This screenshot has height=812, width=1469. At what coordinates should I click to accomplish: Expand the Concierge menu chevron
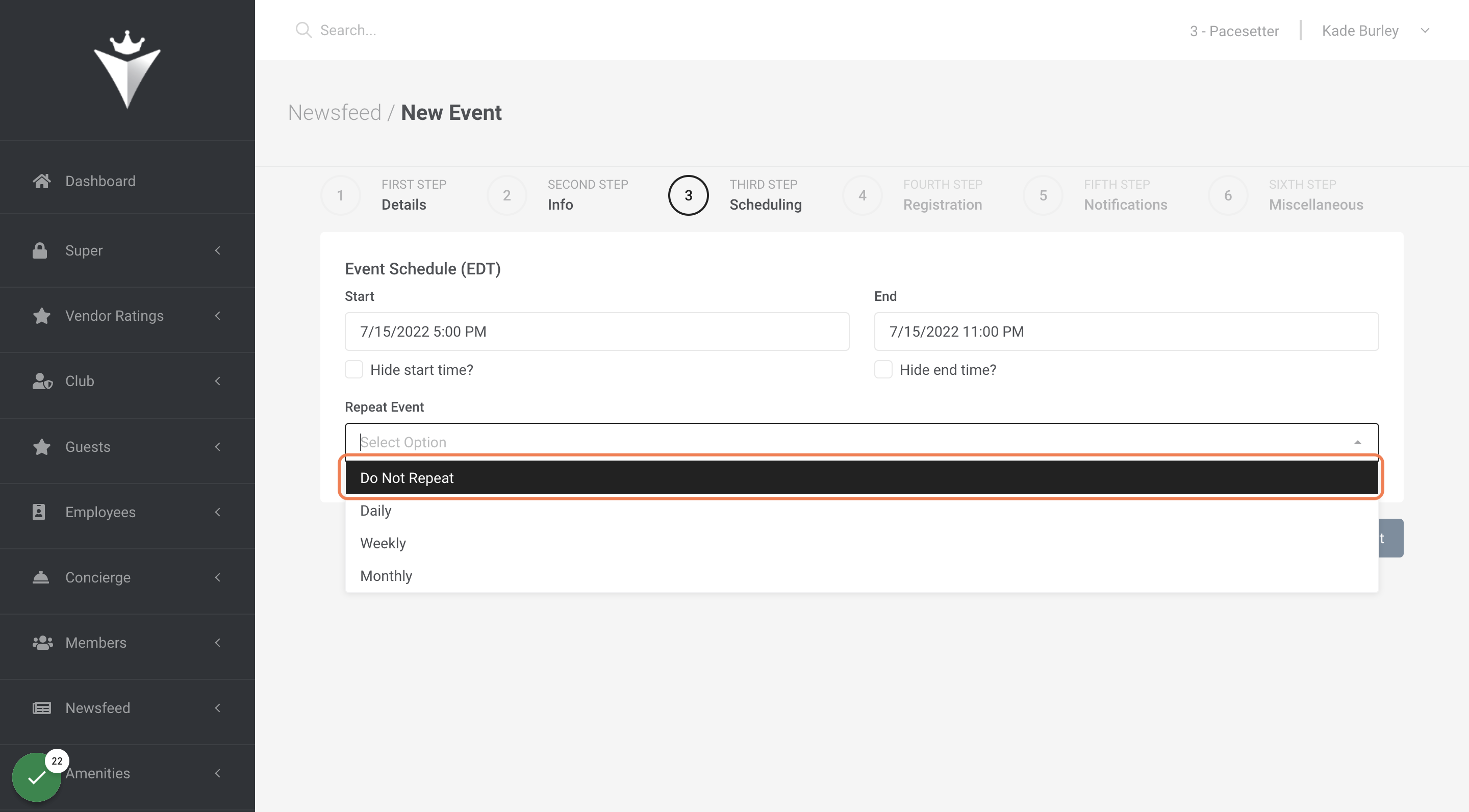point(217,577)
